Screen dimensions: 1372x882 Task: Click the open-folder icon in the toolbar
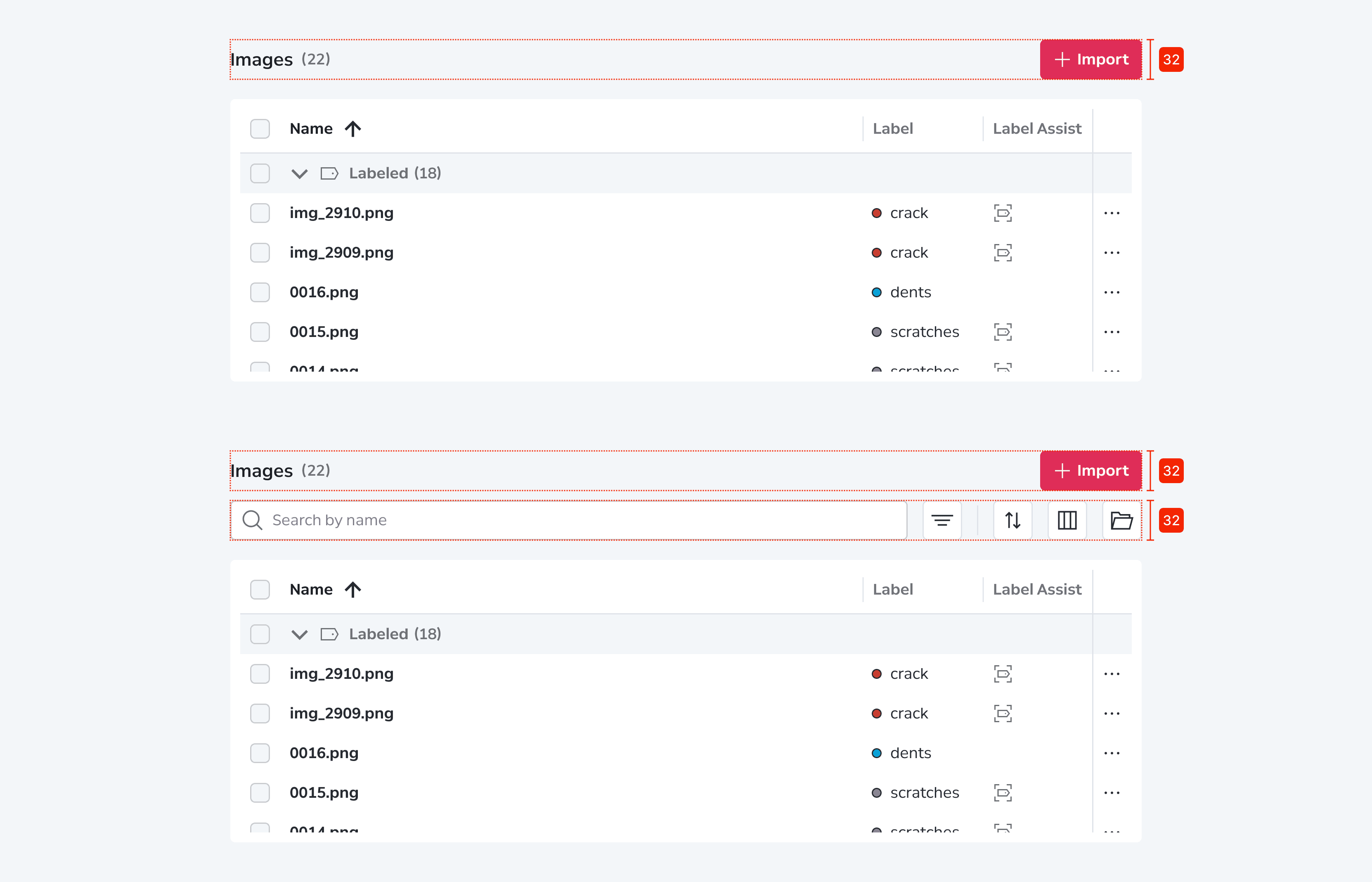pos(1121,520)
